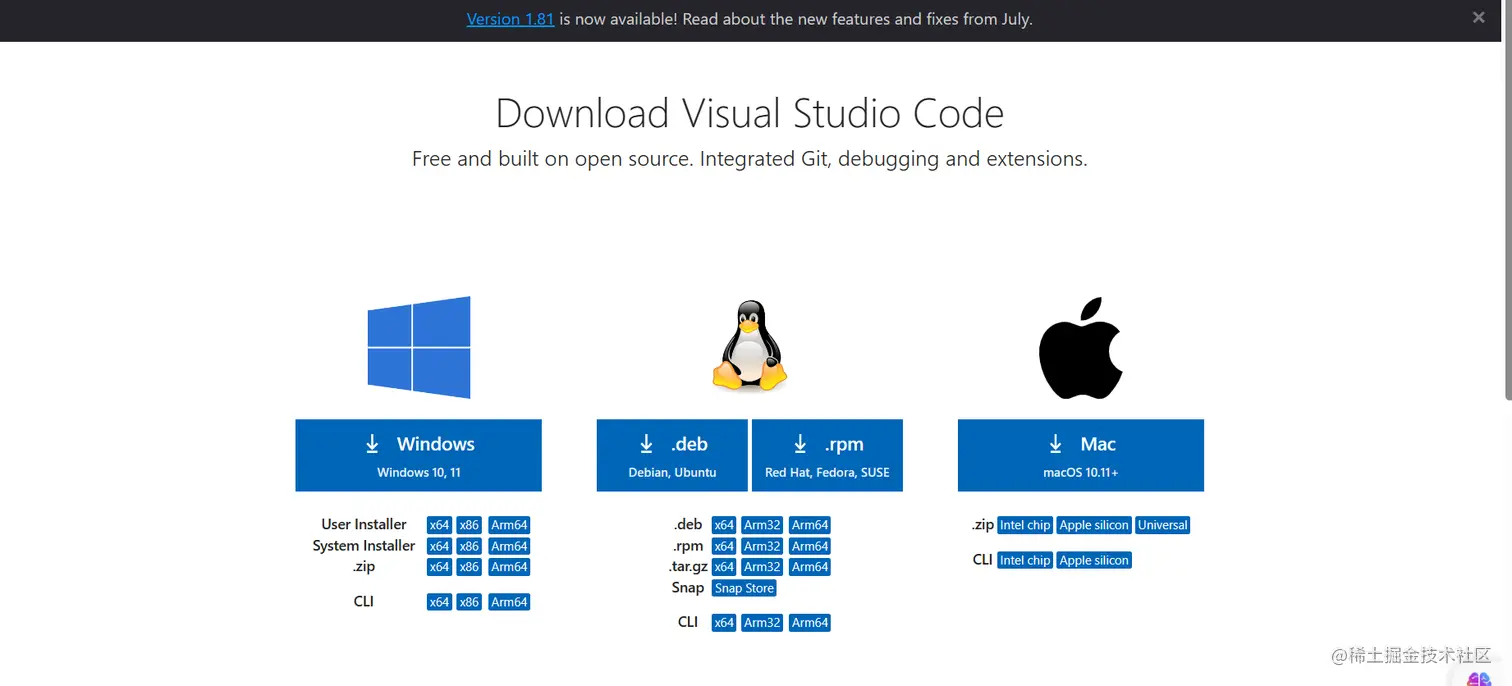This screenshot has width=1512, height=686.
Task: Get Windows CLI x64 build
Action: click(x=439, y=602)
